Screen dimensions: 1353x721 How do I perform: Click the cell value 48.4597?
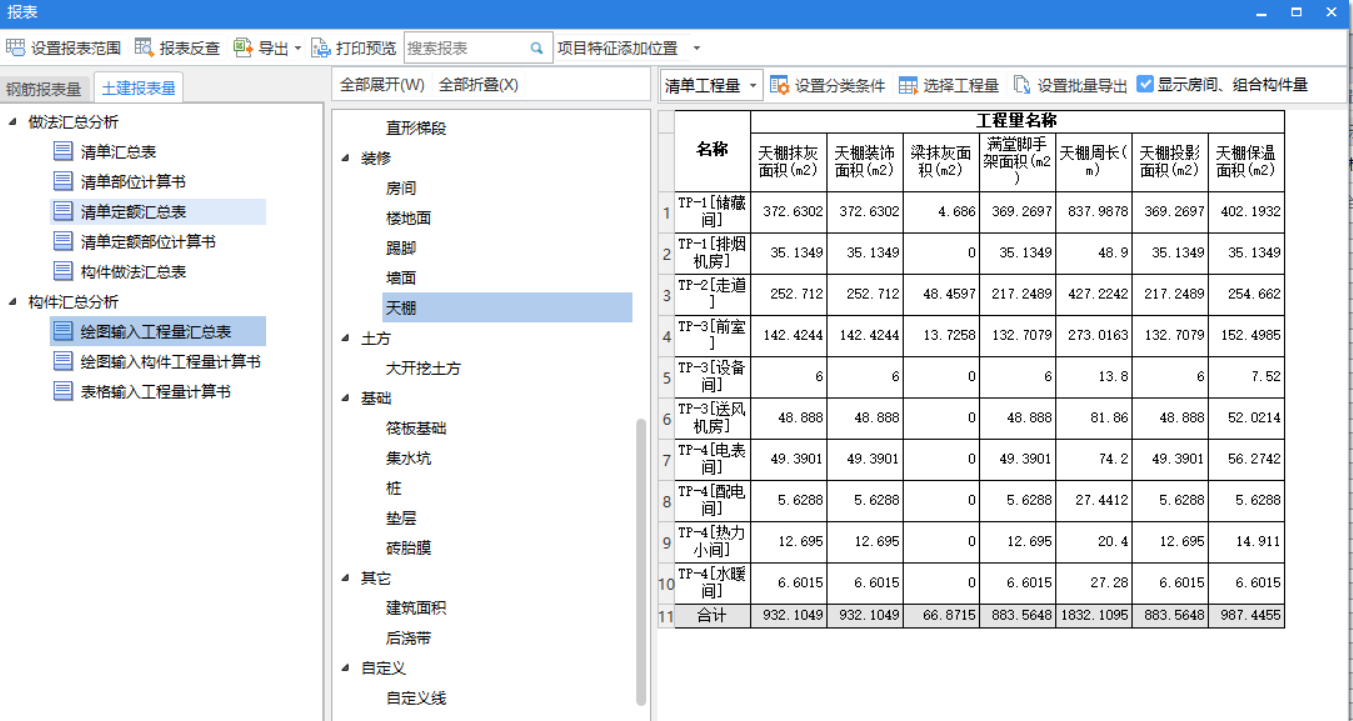click(941, 295)
